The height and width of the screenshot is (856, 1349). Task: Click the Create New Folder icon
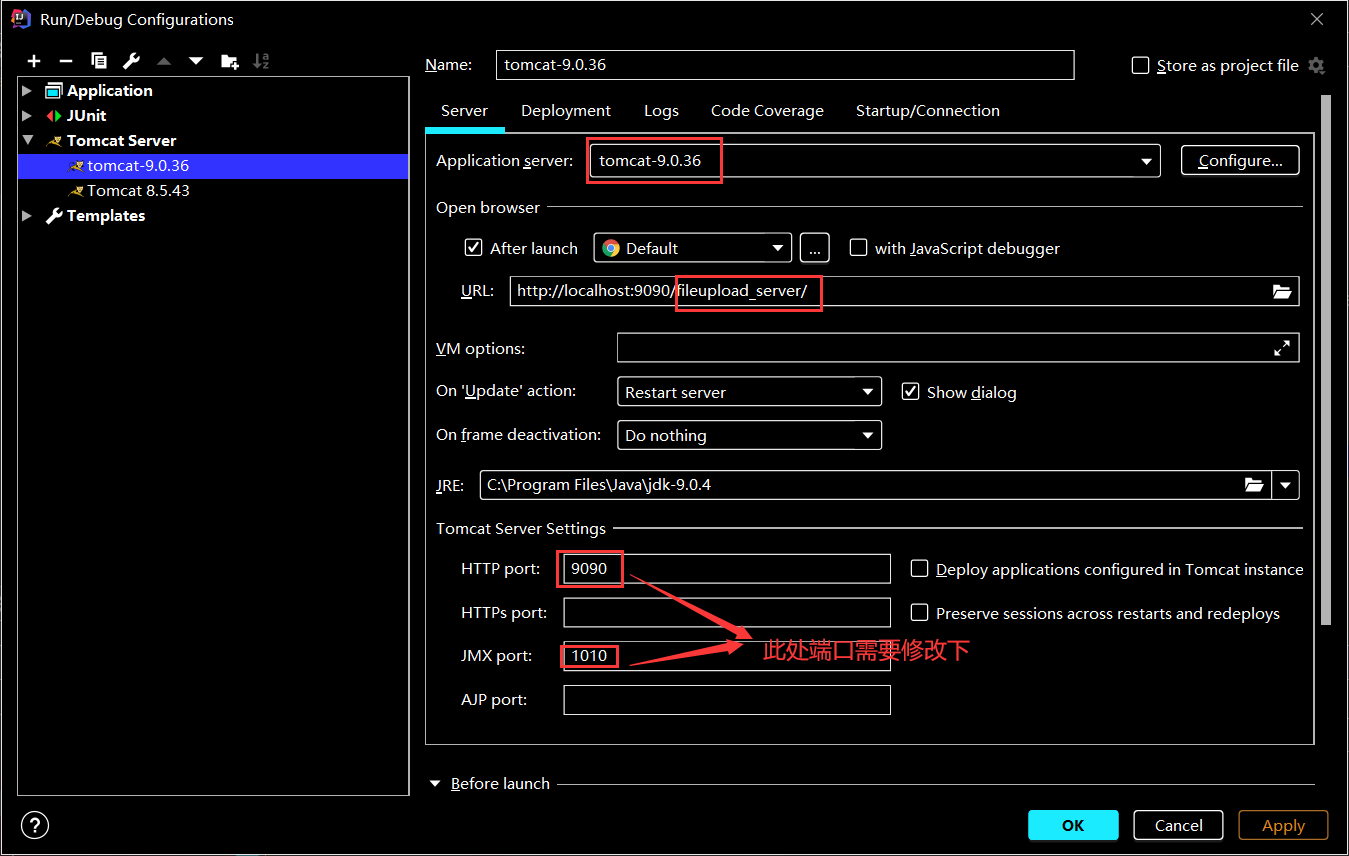coord(230,62)
